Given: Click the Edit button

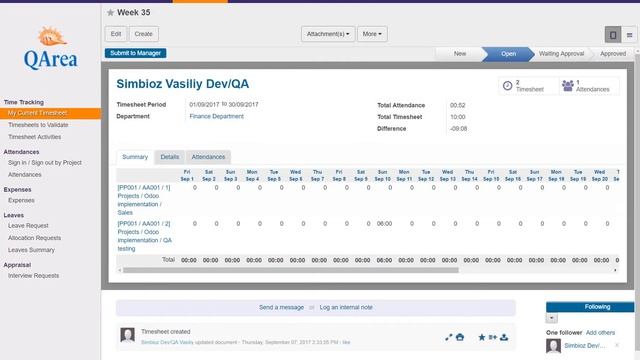Looking at the screenshot, I should (116, 34).
